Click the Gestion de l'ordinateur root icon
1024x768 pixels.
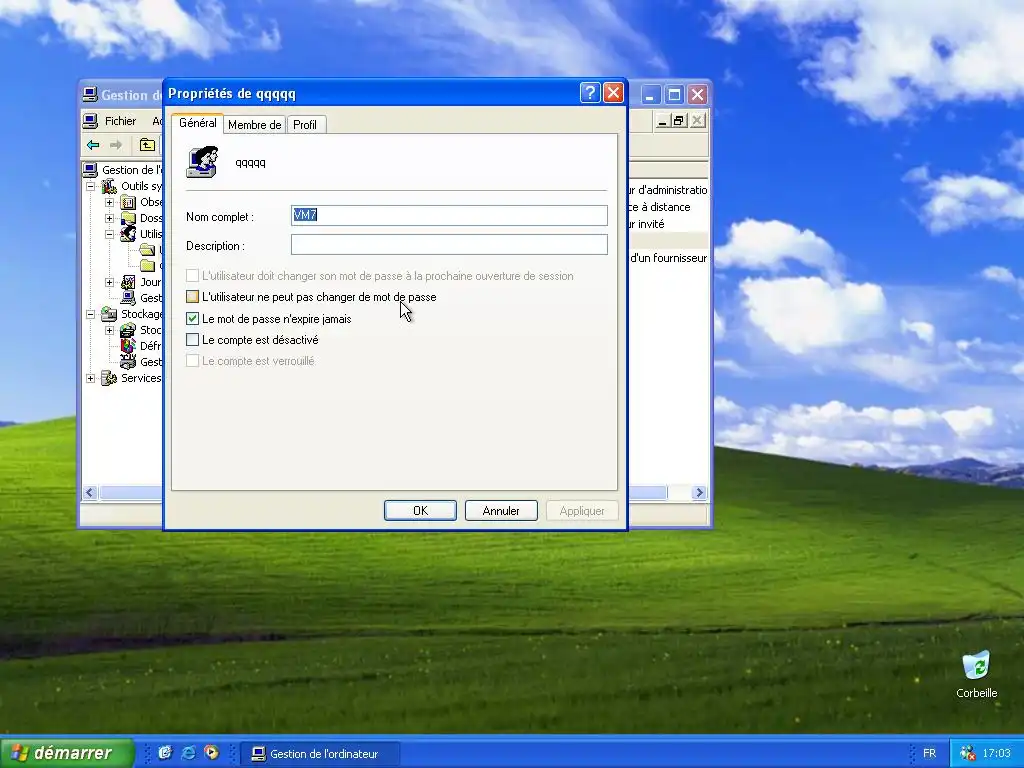91,170
